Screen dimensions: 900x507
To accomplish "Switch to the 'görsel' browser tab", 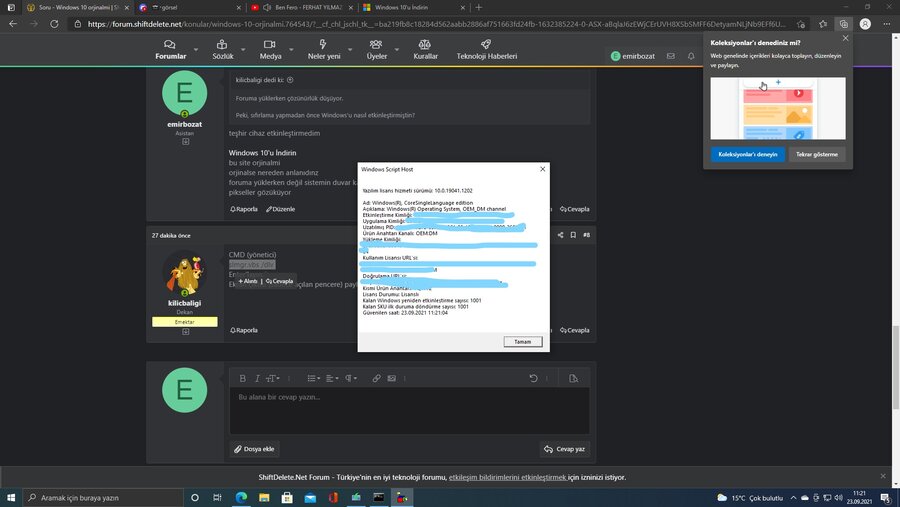I will [189, 7].
